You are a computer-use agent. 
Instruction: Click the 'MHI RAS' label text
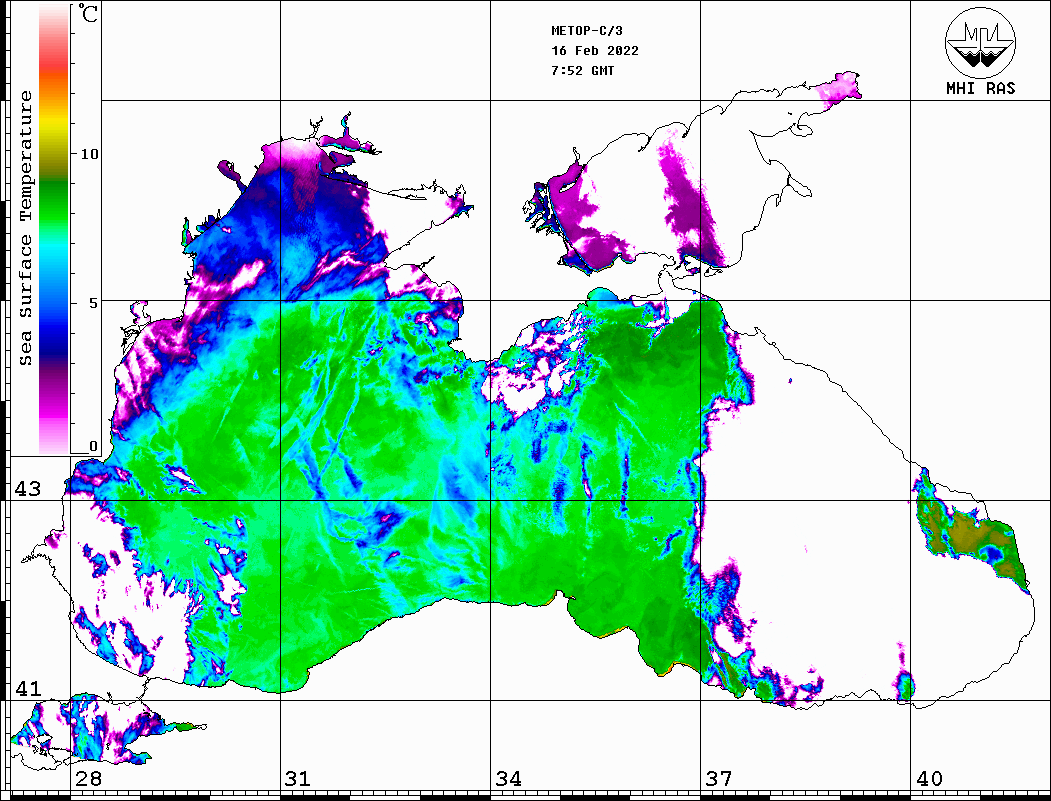point(981,88)
